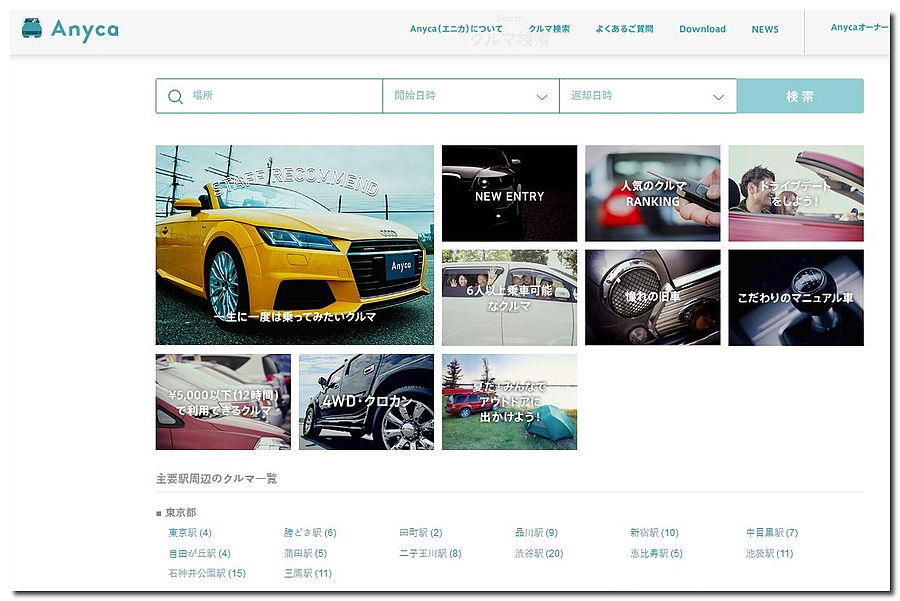The height and width of the screenshot is (601, 900).
Task: Open the STAFF RECOMMEND yellow car banner
Action: point(294,245)
